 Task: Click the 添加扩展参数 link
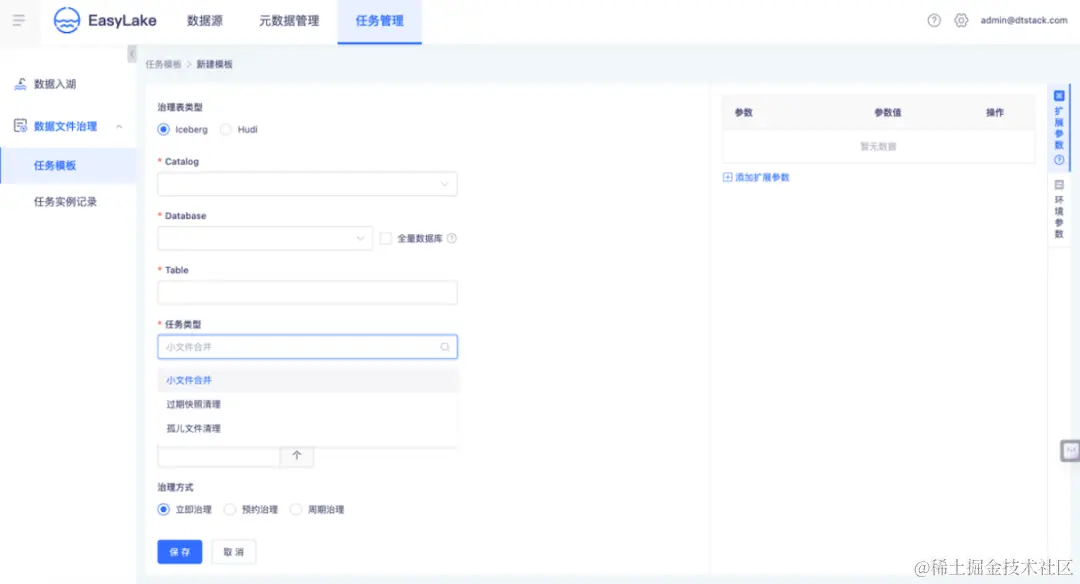point(756,175)
